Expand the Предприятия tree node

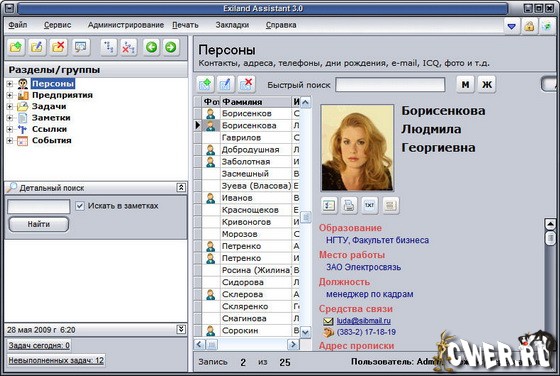(10, 95)
